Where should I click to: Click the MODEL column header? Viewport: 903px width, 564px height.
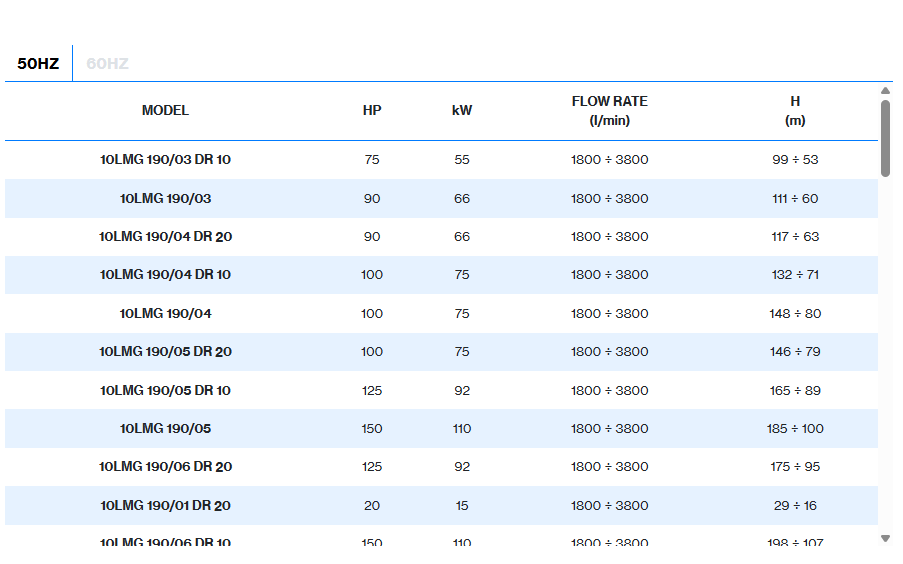click(x=165, y=111)
